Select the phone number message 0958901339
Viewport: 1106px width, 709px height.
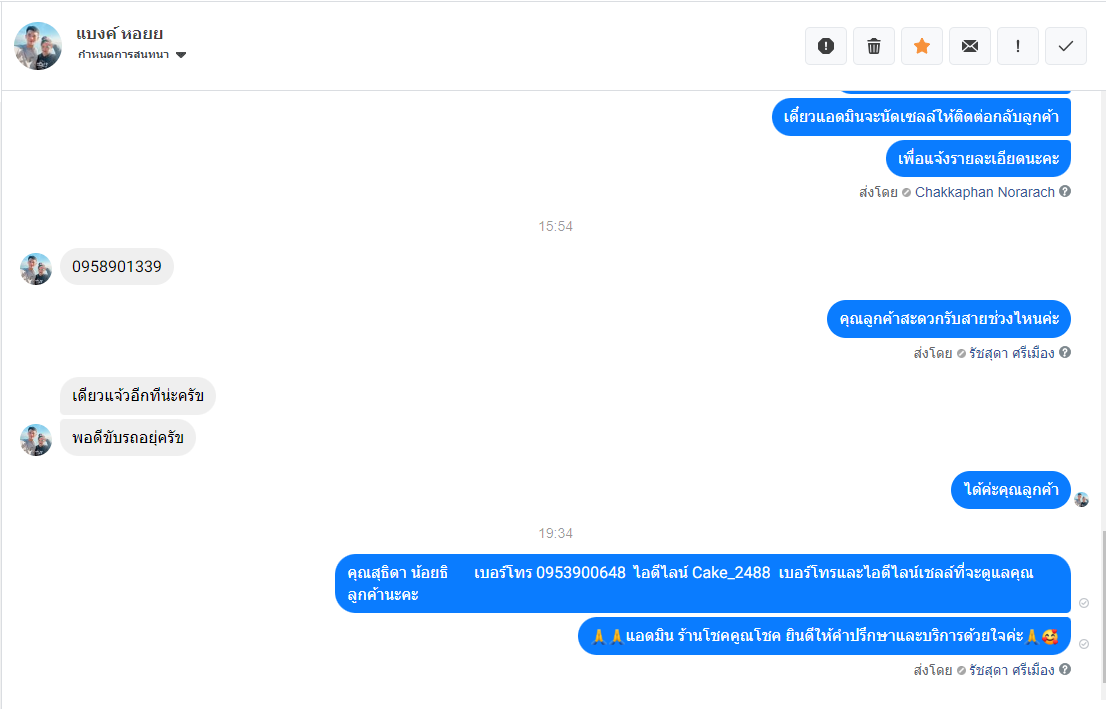(117, 267)
